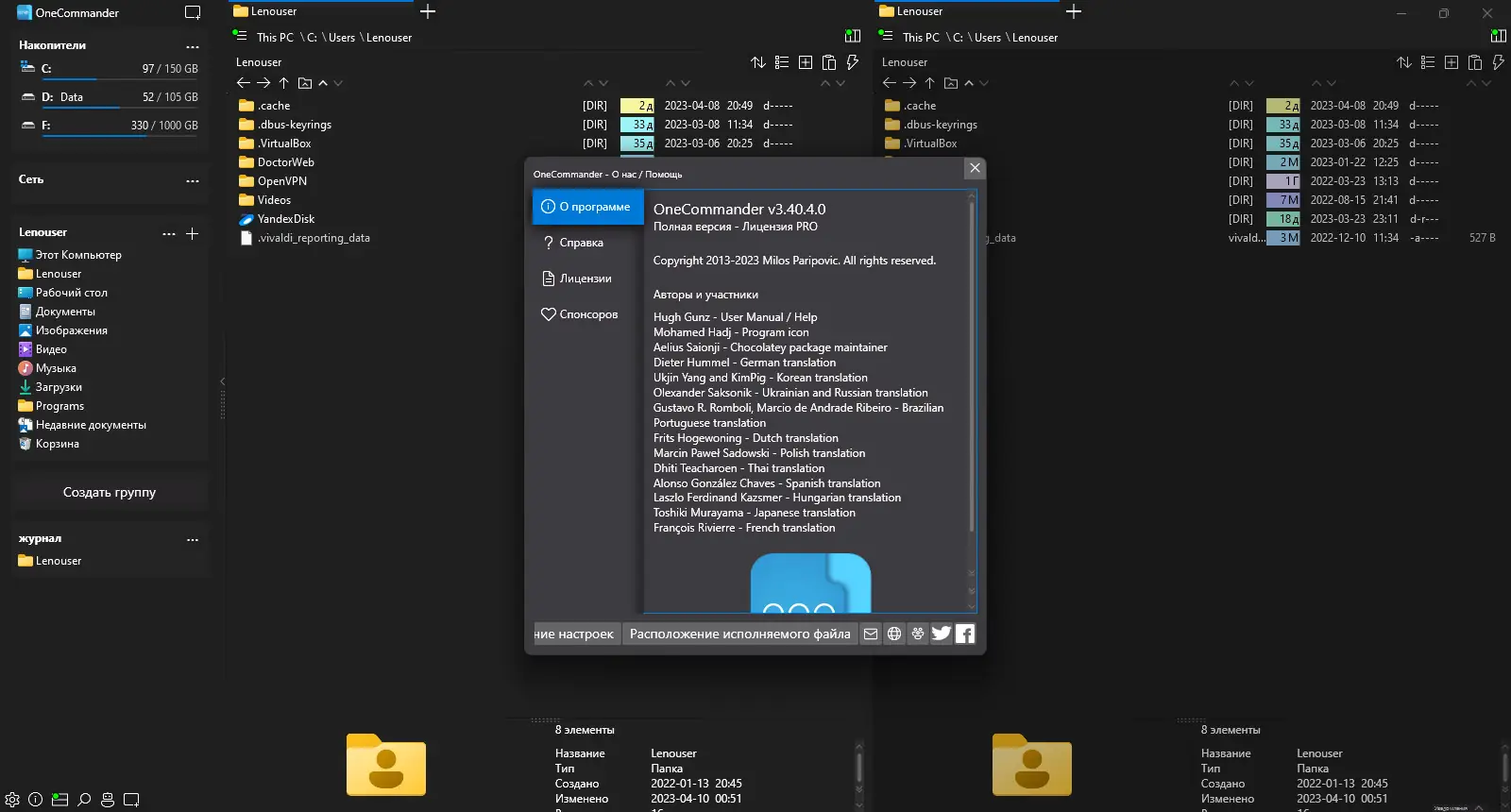Go up one folder in the right pane
Image resolution: width=1511 pixels, height=812 pixels.
pos(929,83)
